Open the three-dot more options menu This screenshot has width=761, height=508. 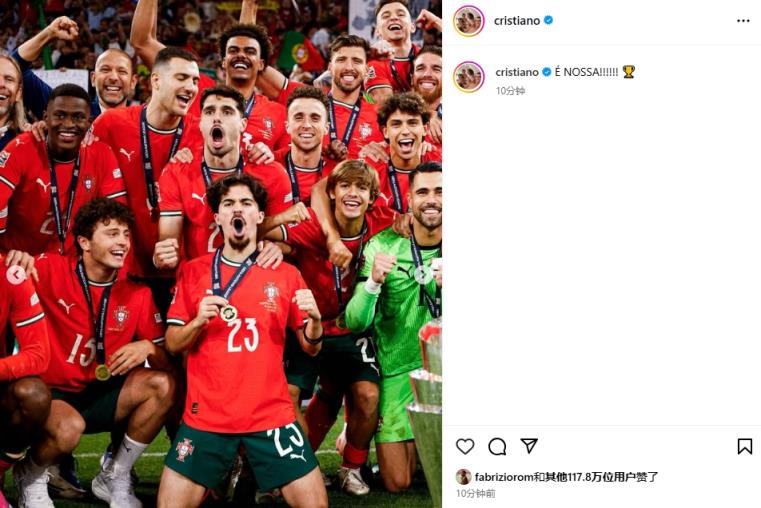pyautogui.click(x=743, y=21)
